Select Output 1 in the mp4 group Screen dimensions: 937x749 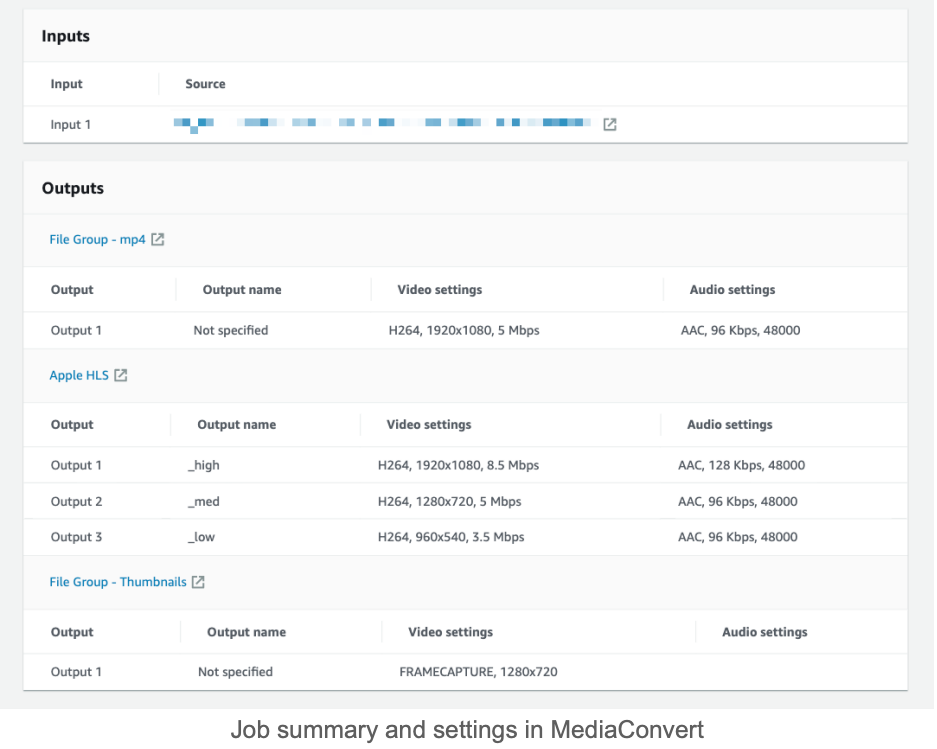pyautogui.click(x=400, y=330)
